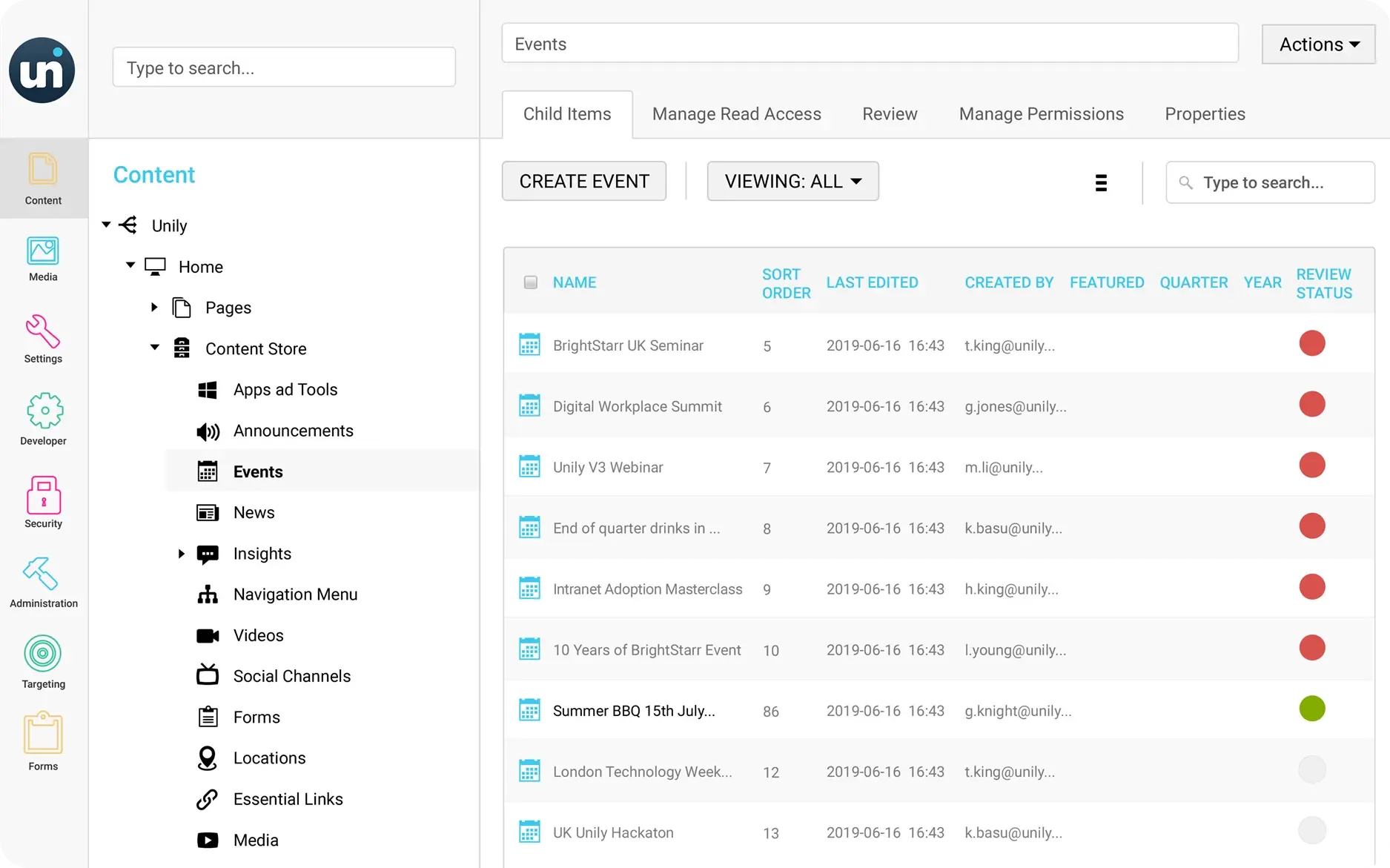Image resolution: width=1390 pixels, height=868 pixels.
Task: Click the Create Event button
Action: click(584, 182)
